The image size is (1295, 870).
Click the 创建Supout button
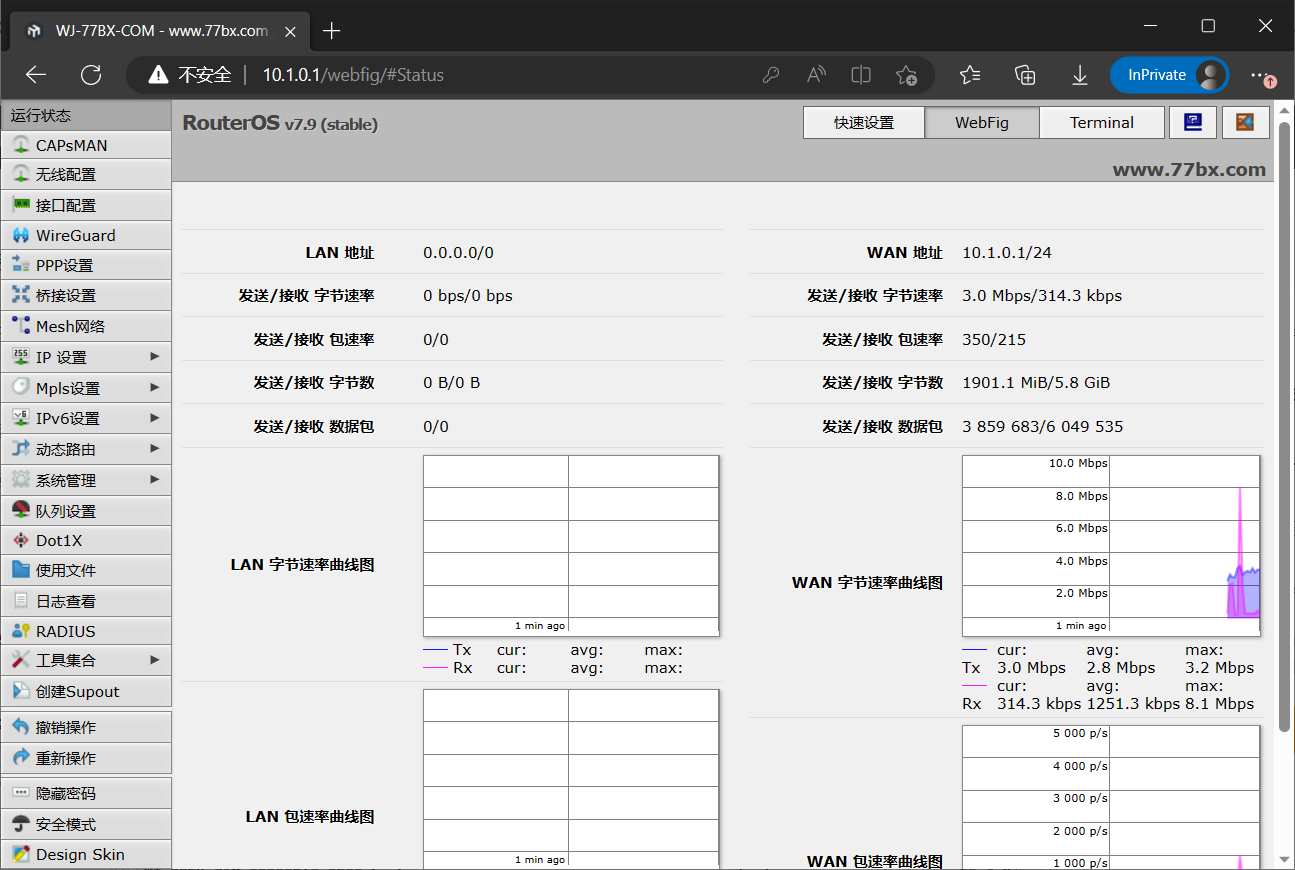(x=77, y=692)
